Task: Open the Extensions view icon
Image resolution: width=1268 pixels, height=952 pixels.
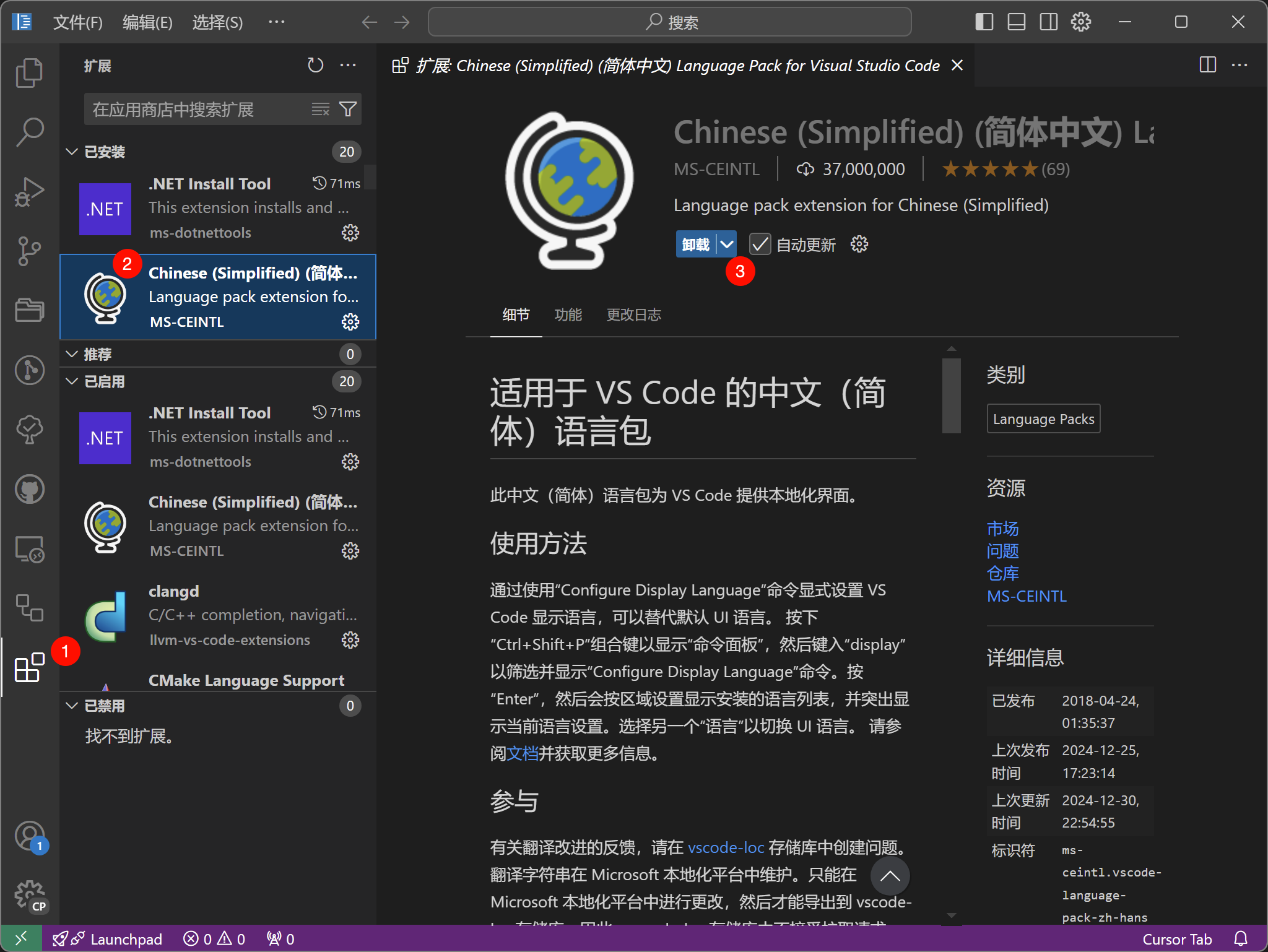Action: pyautogui.click(x=29, y=667)
